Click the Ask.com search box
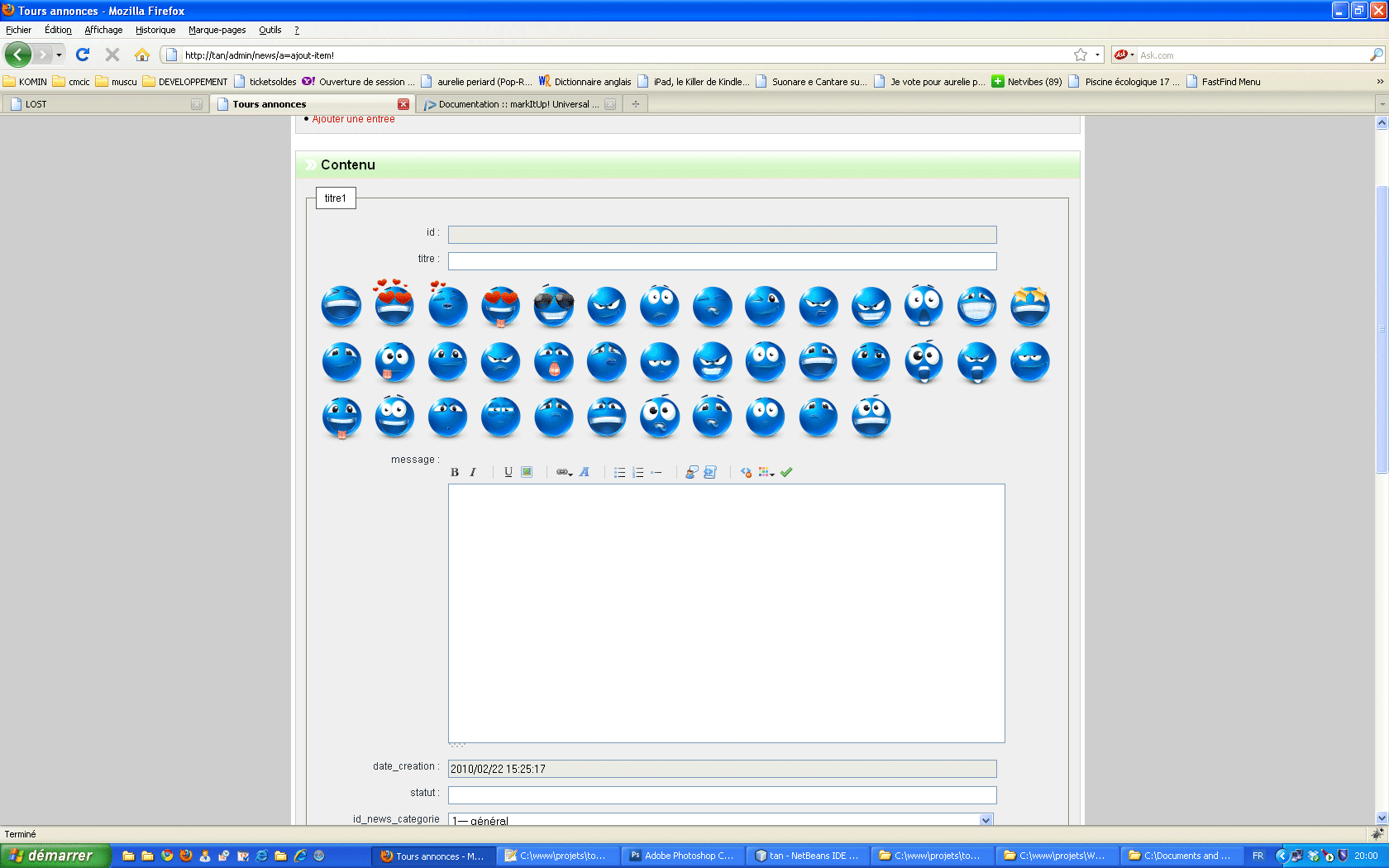This screenshot has height=868, width=1389. pyautogui.click(x=1253, y=55)
